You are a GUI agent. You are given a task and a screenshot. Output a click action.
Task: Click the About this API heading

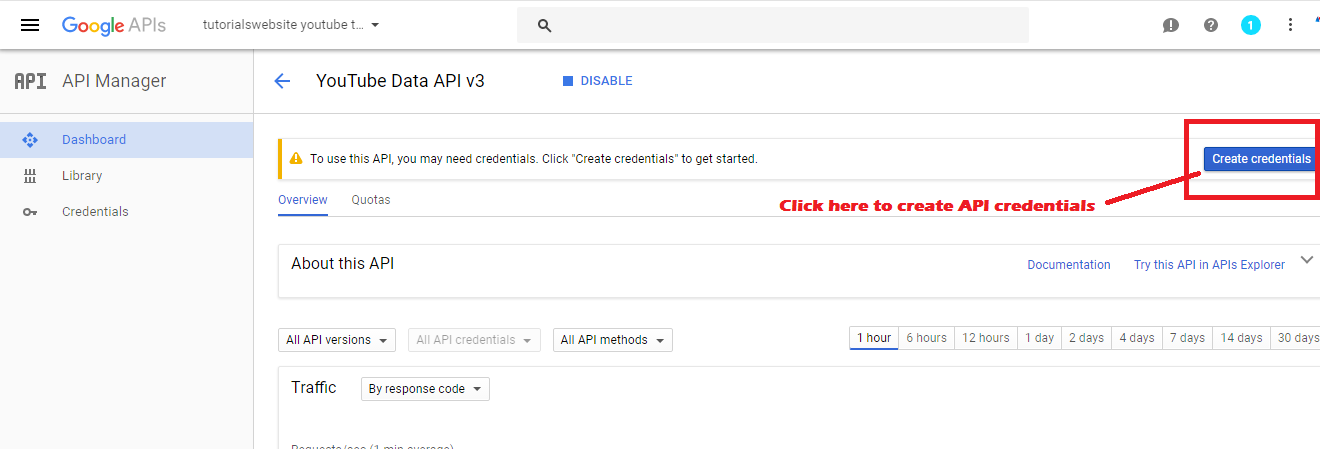(343, 264)
